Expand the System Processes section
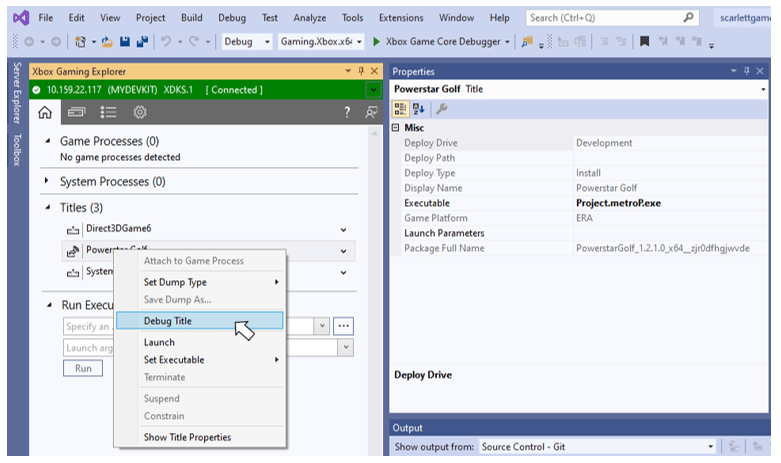781x463 pixels. [46, 181]
